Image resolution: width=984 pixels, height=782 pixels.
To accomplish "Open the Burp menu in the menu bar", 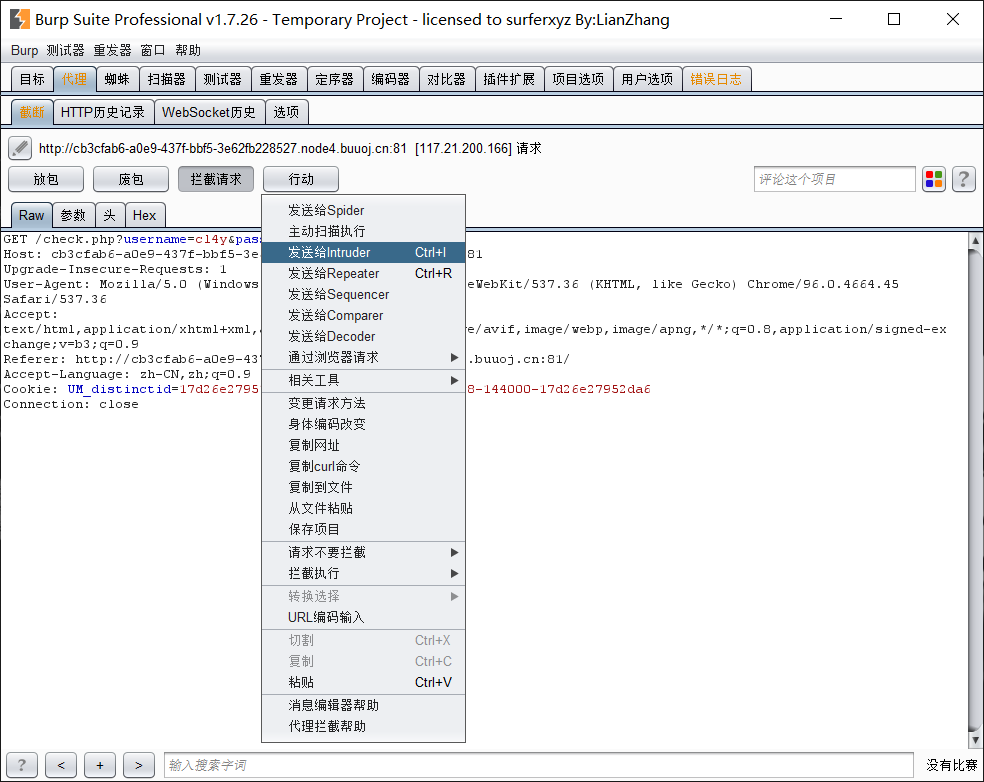I will [x=24, y=50].
